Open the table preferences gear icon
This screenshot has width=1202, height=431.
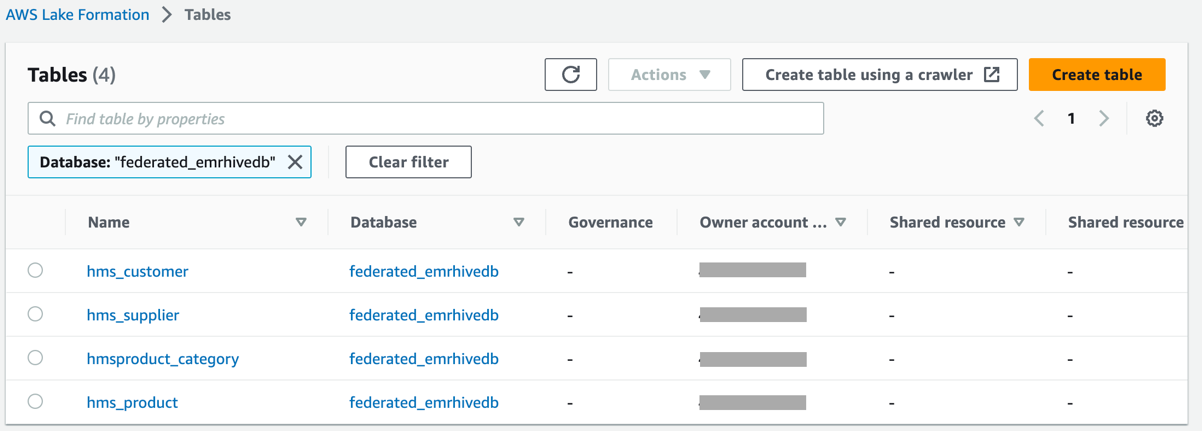coord(1154,118)
